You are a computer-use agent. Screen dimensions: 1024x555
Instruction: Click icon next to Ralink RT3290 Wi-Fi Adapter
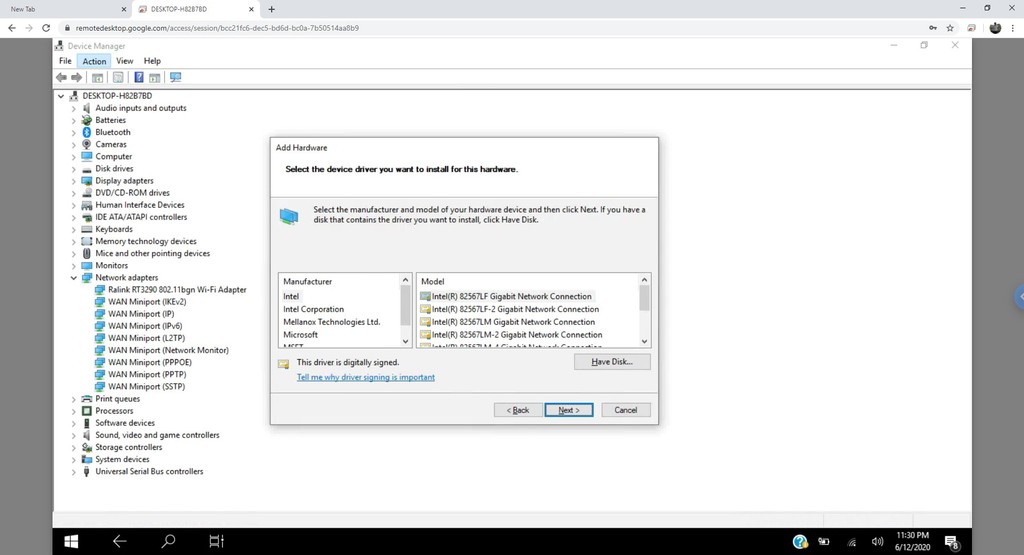[99, 290]
